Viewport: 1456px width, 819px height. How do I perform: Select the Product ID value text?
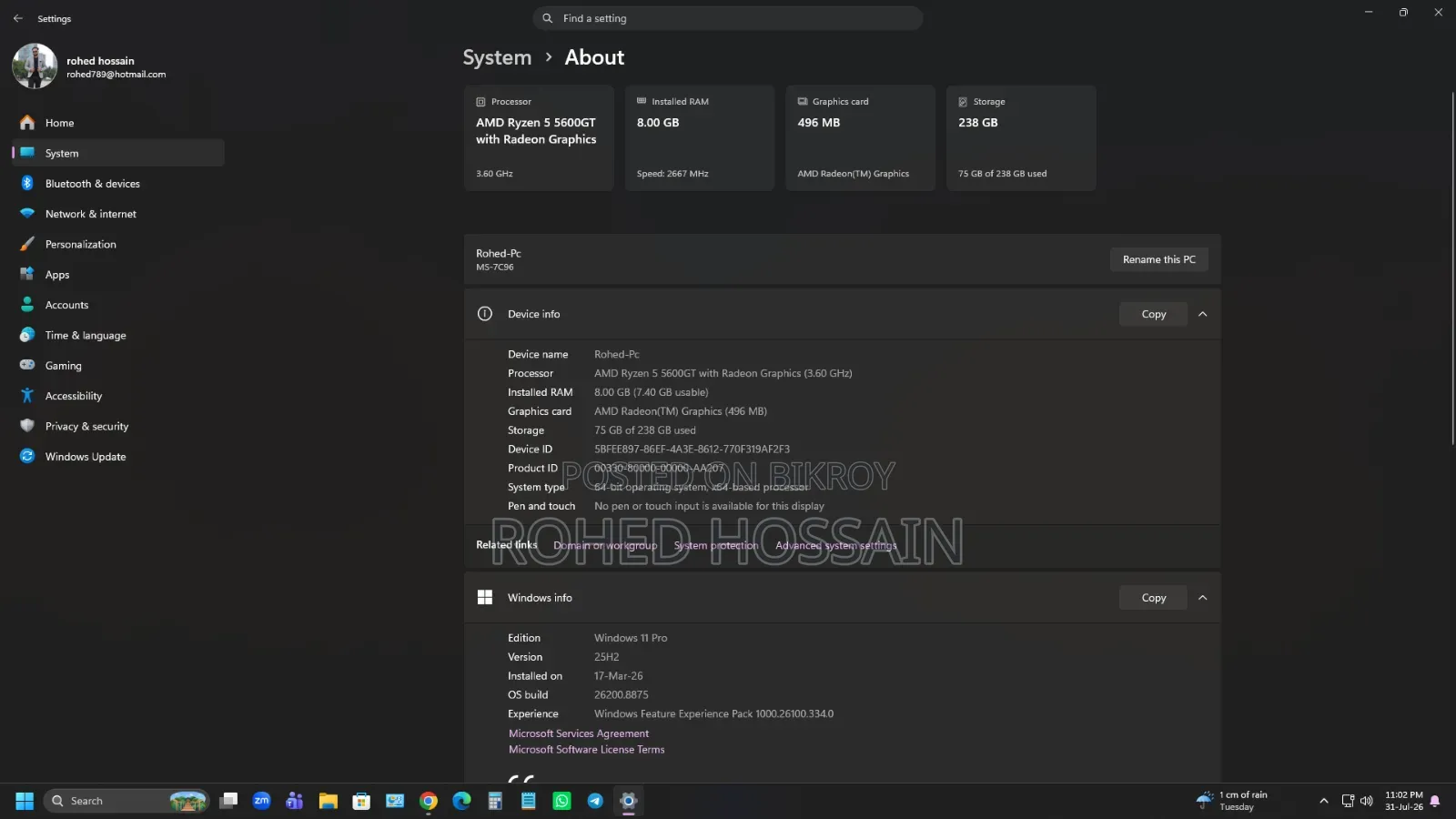pos(659,469)
